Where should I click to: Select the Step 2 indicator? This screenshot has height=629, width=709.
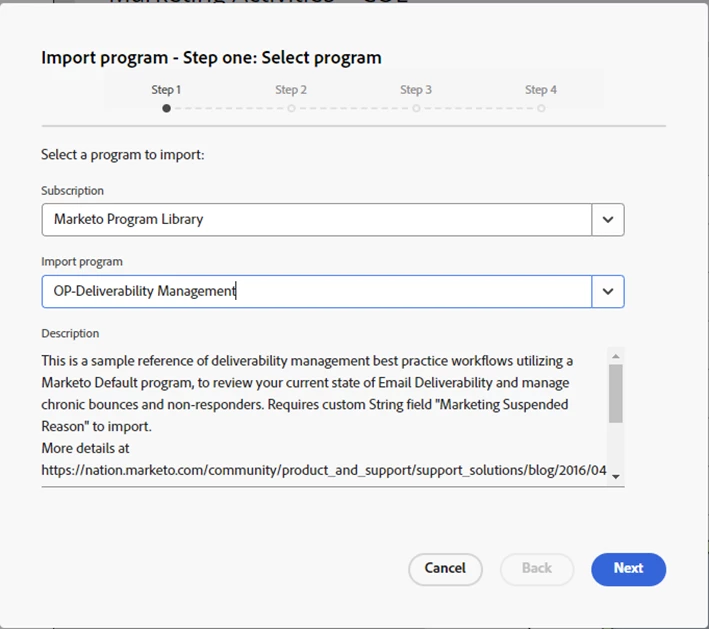point(291,108)
